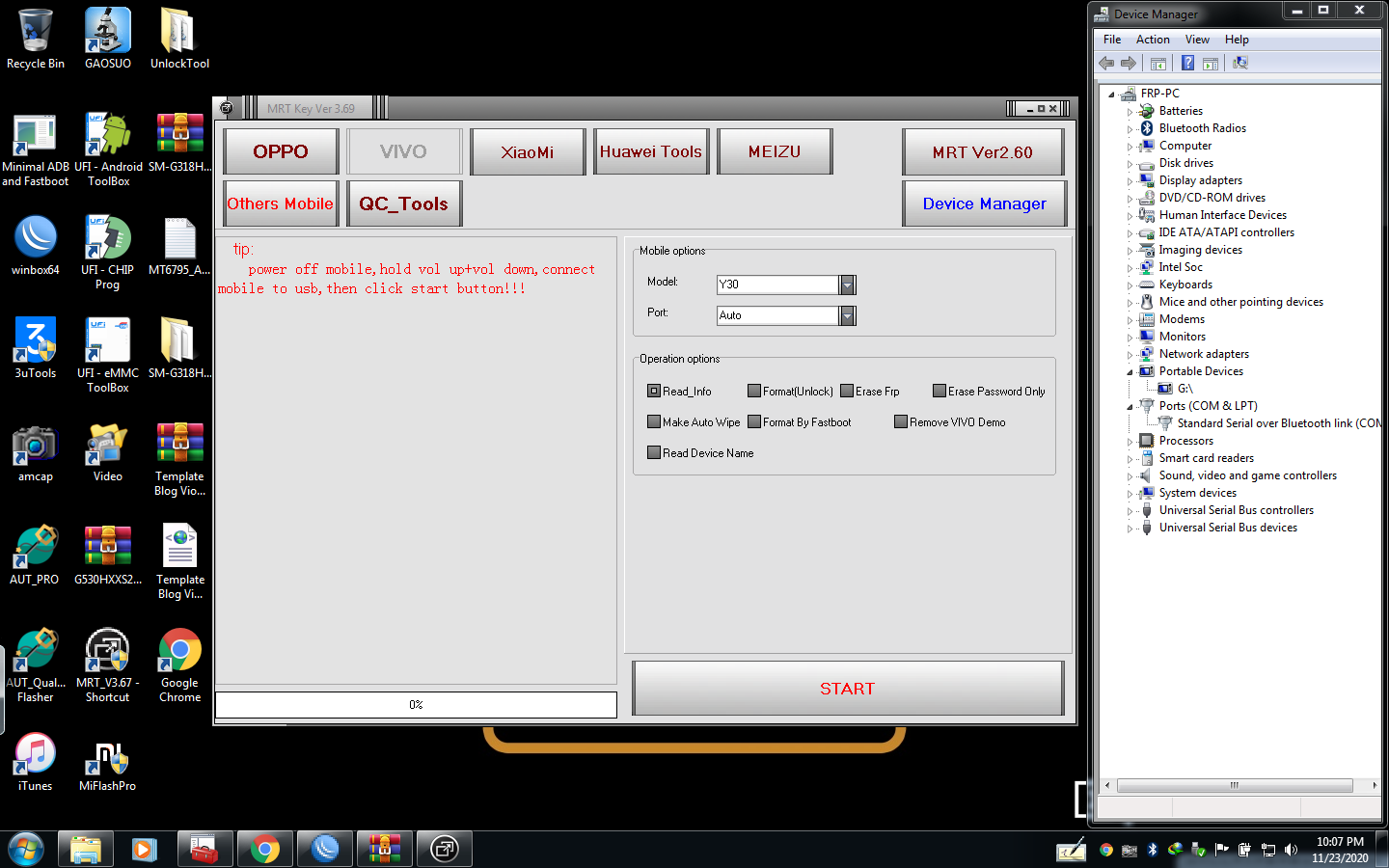Open AUT_PRO desktop shortcut
Viewport: 1389px width, 868px height.
point(35,555)
